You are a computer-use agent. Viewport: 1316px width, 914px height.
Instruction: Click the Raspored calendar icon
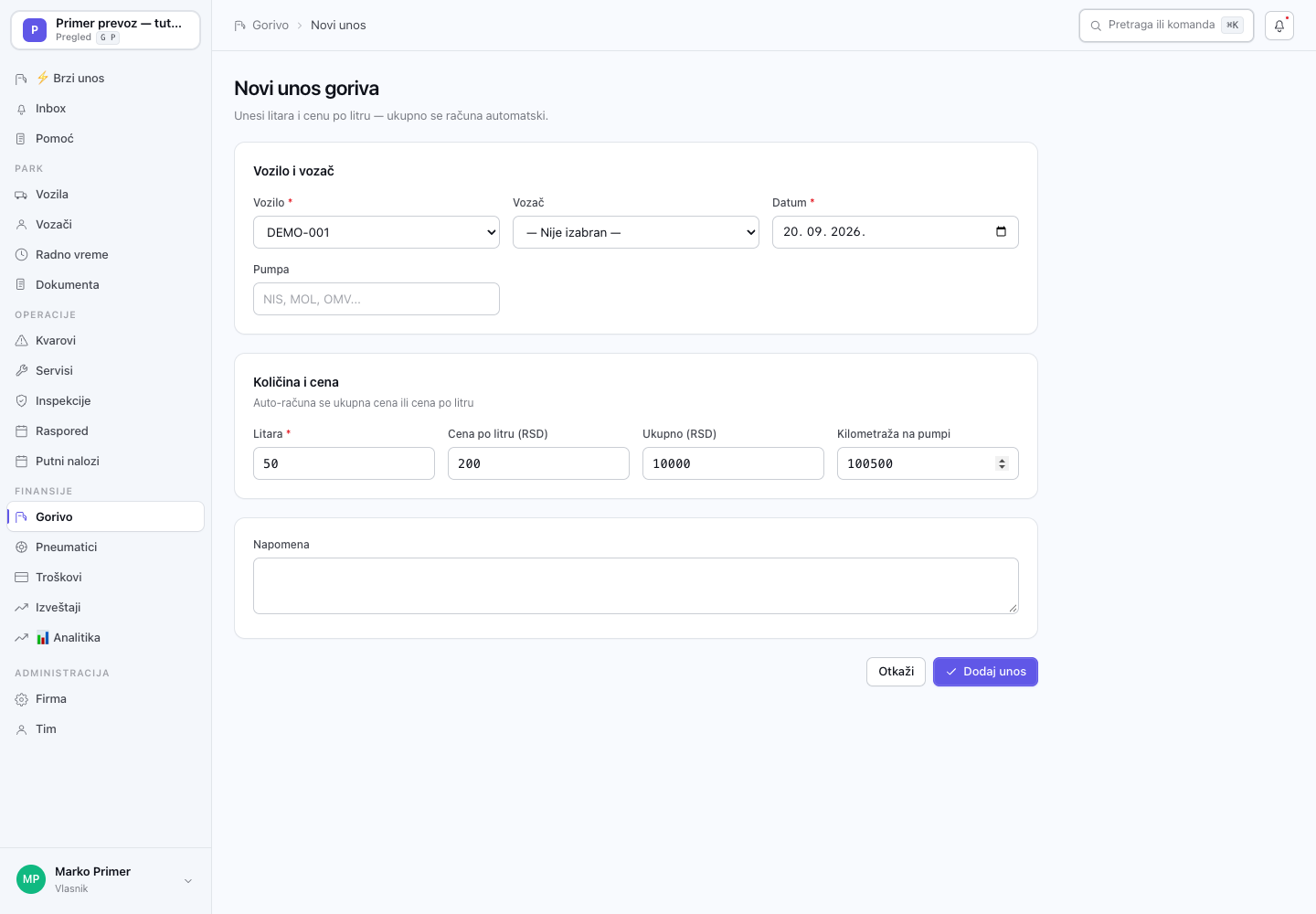coord(21,431)
